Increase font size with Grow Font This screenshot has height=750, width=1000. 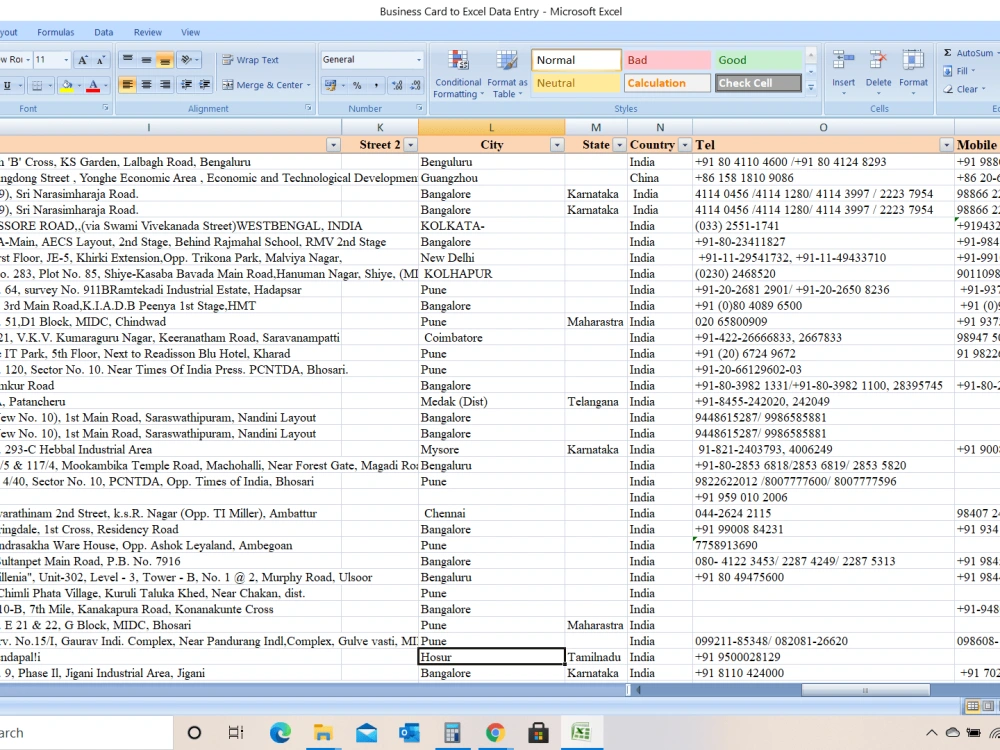(x=82, y=60)
